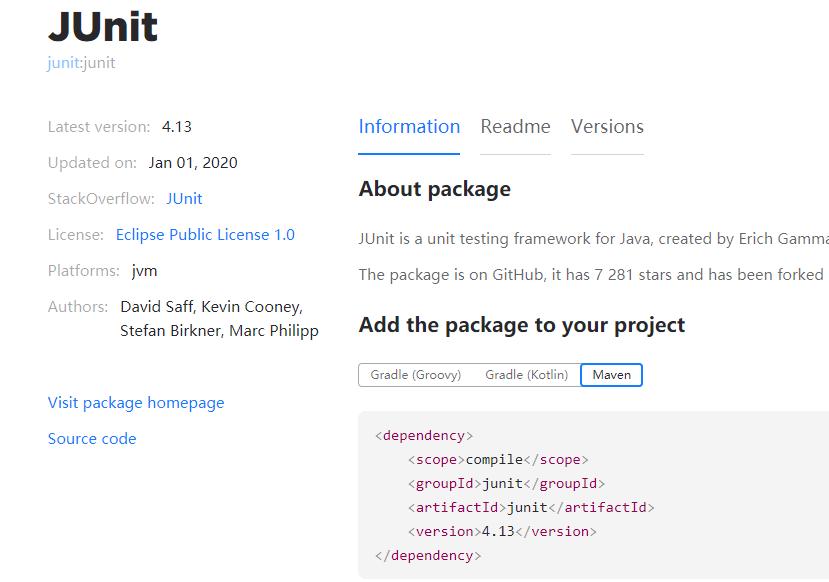
Task: Click the JUnit page title heading
Action: 102,26
